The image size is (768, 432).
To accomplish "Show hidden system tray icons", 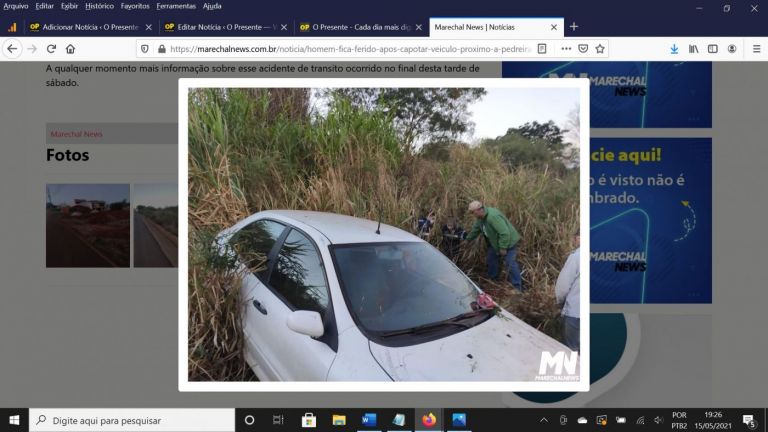I will [544, 420].
